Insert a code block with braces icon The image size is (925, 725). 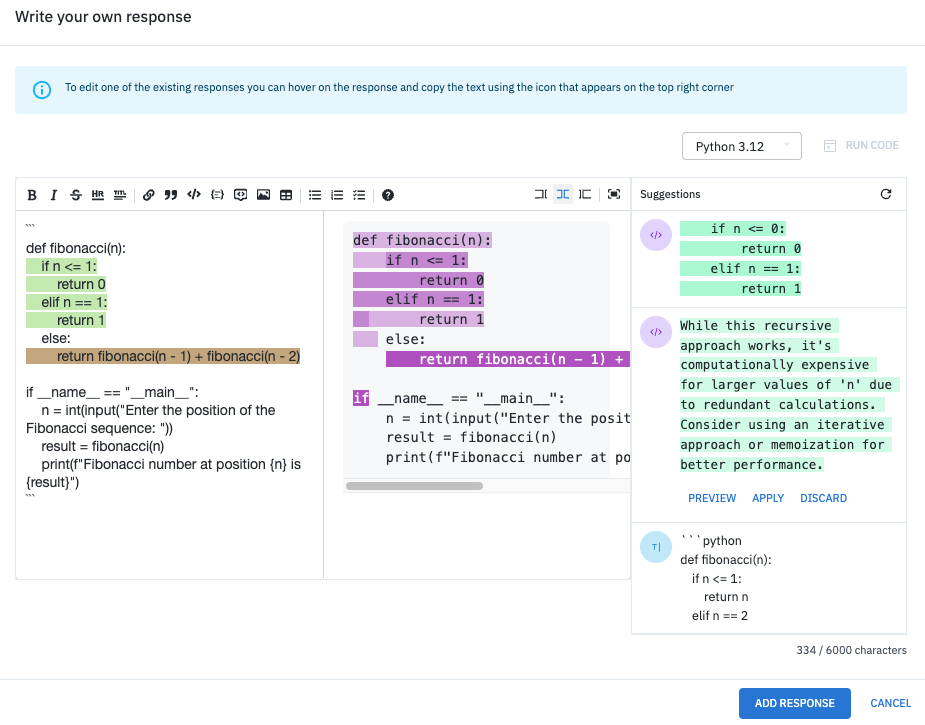[x=217, y=195]
